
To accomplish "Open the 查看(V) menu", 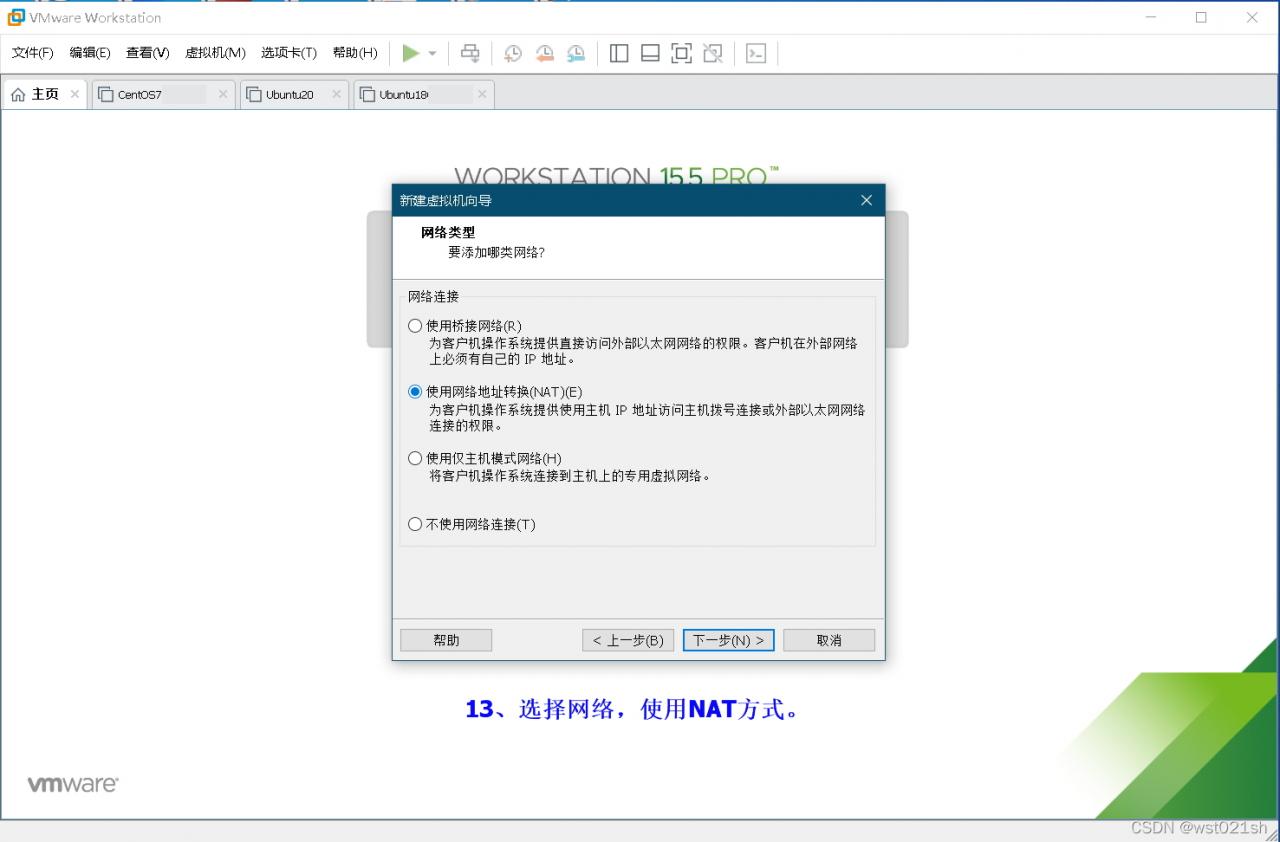I will [x=148, y=53].
